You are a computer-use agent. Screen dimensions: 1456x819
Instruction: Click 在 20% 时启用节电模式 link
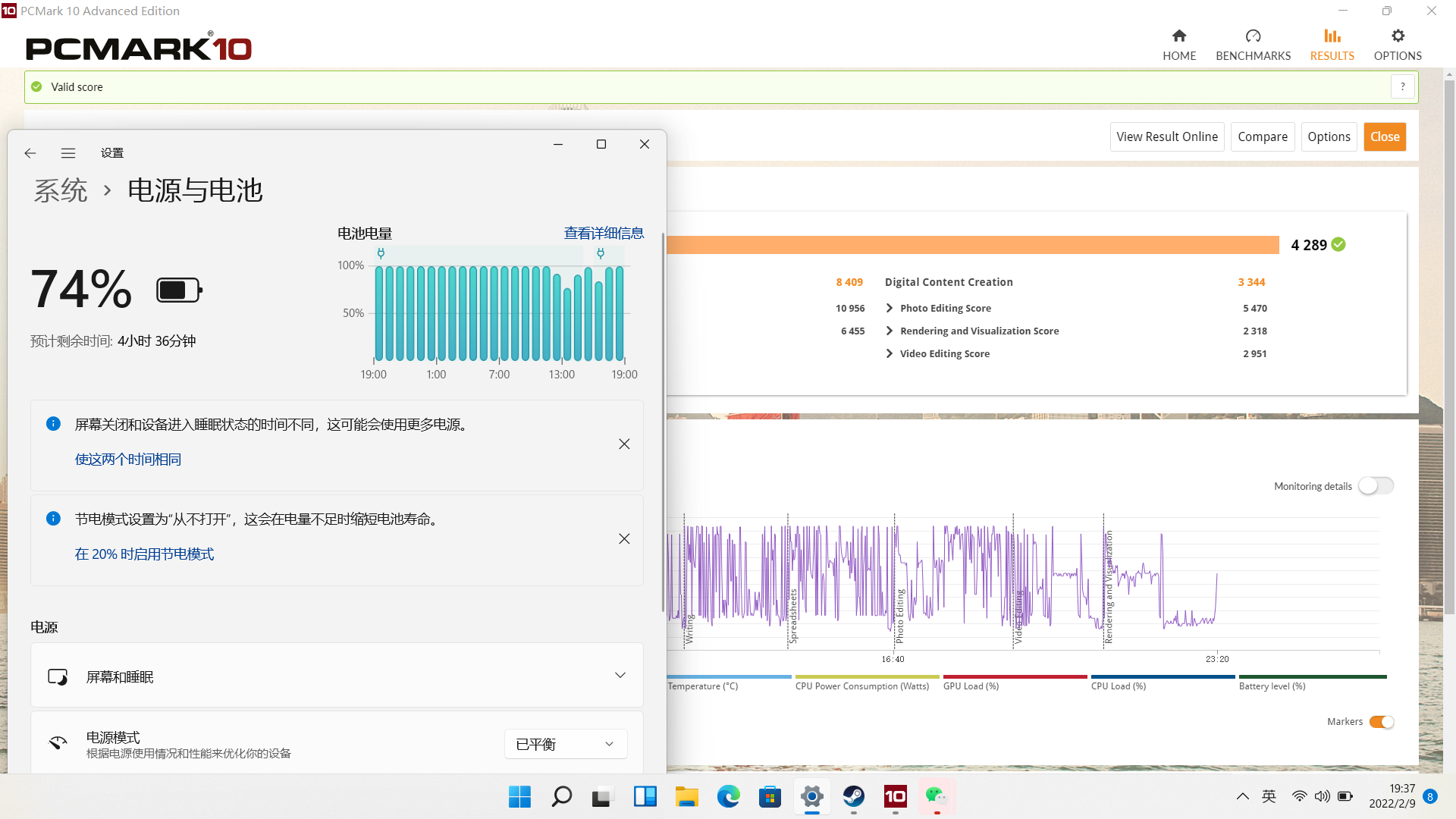pos(144,554)
